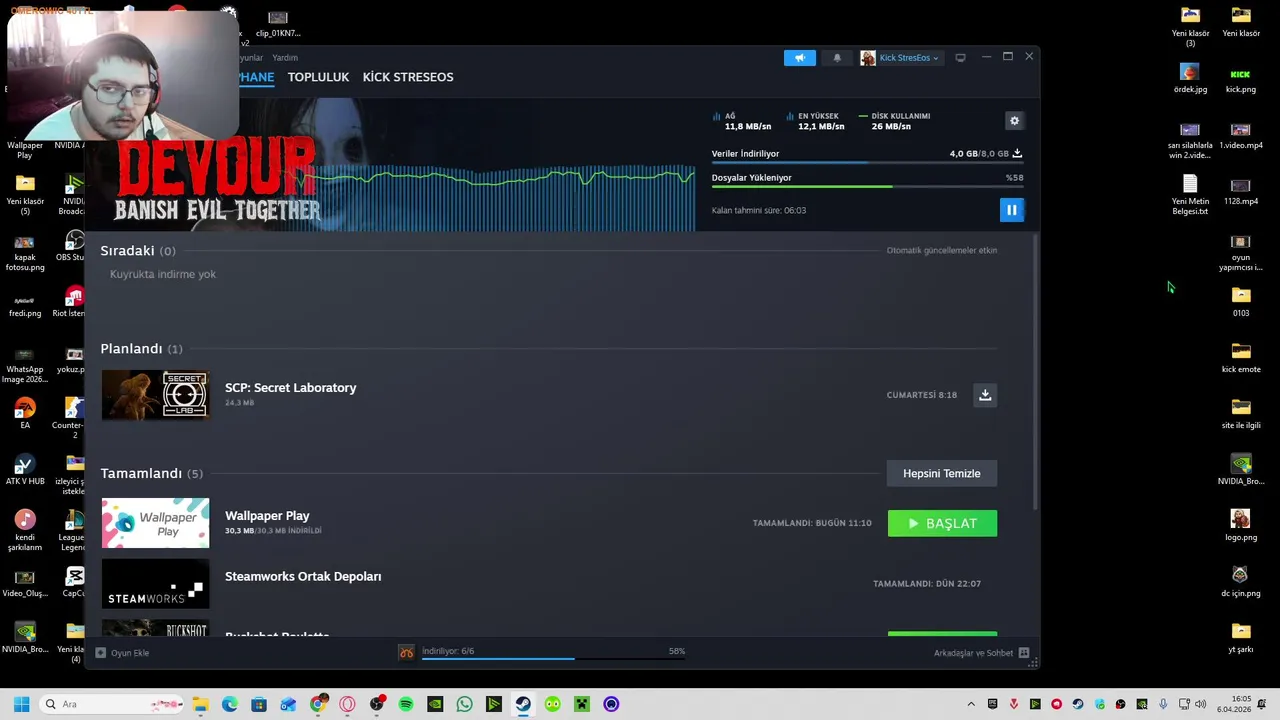Select 1128.mp4 desktop file
This screenshot has width=1280, height=720.
coord(1241,191)
